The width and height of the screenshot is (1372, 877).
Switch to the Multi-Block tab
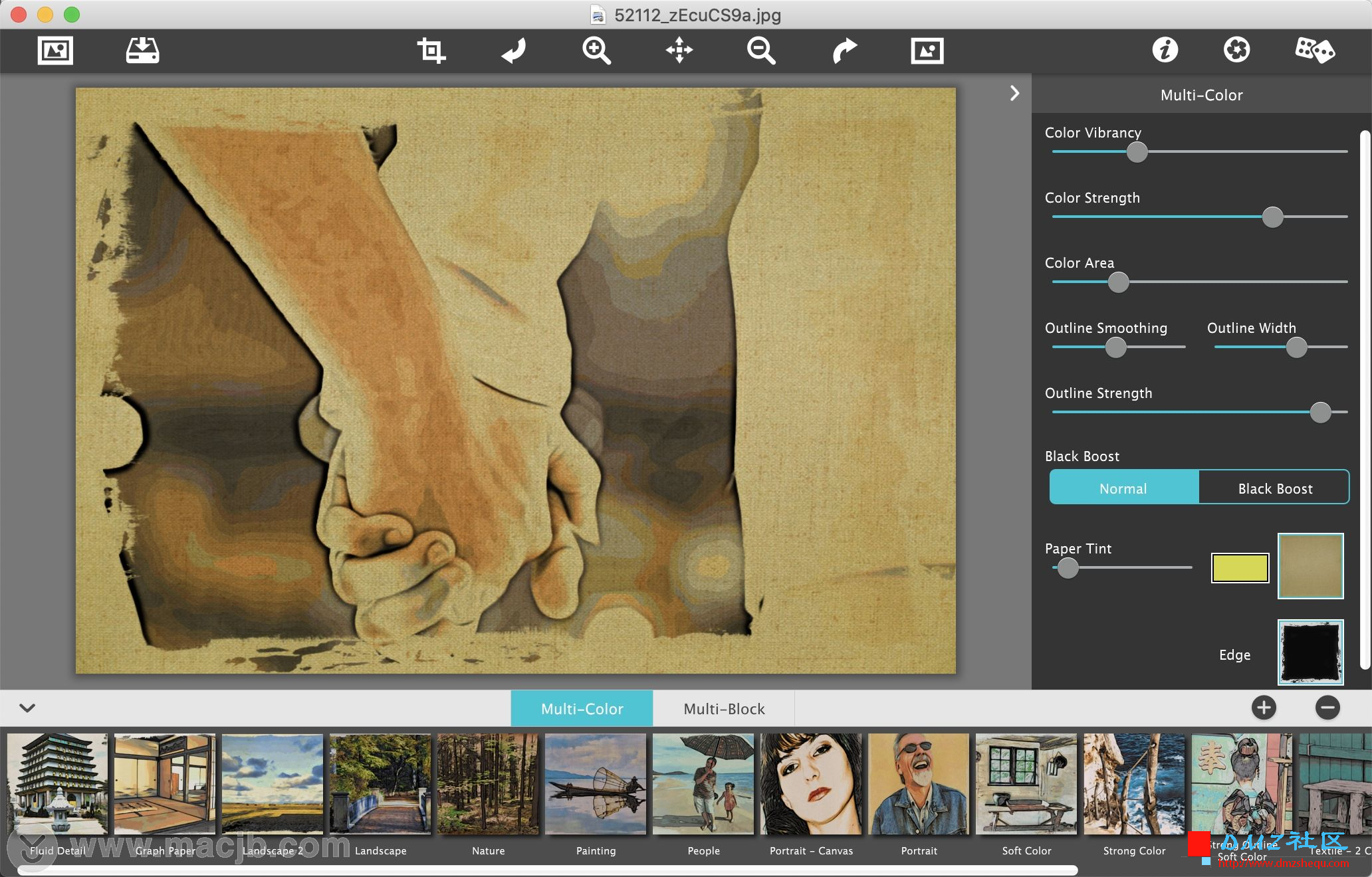pos(724,709)
